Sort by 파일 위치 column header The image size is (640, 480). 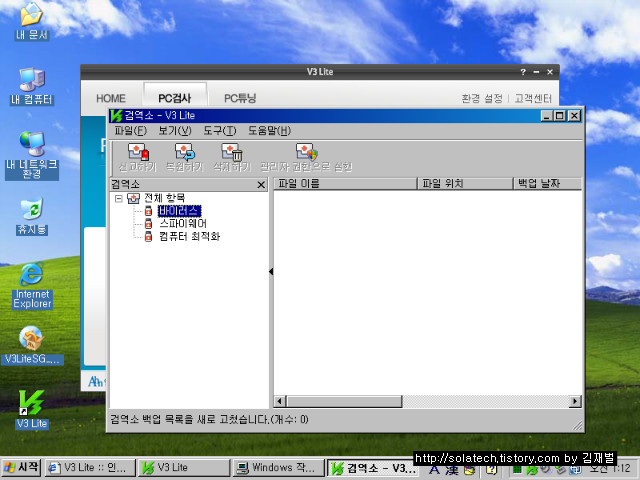(465, 184)
